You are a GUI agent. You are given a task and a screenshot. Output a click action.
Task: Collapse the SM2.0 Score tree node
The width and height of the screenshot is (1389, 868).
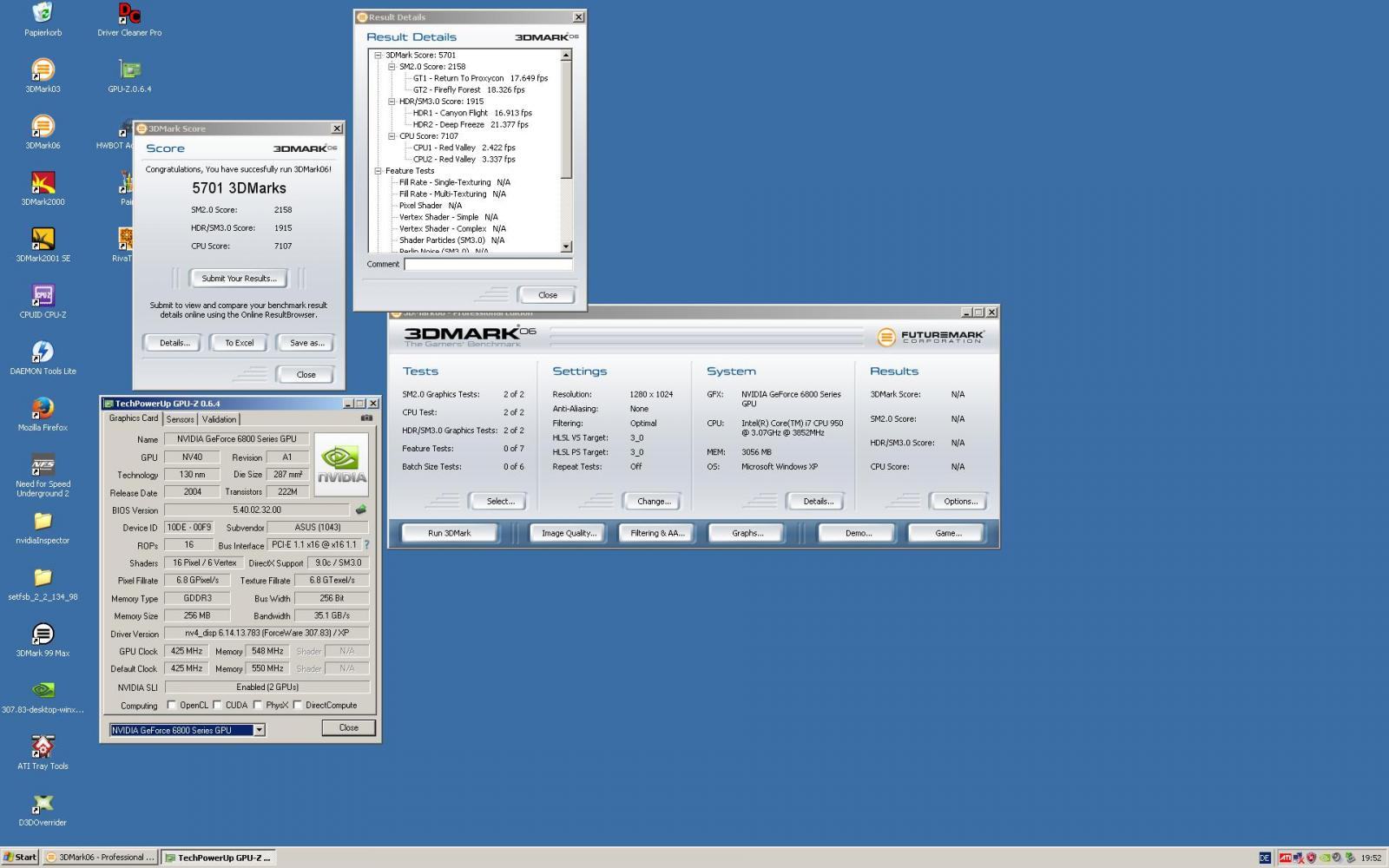click(x=392, y=67)
